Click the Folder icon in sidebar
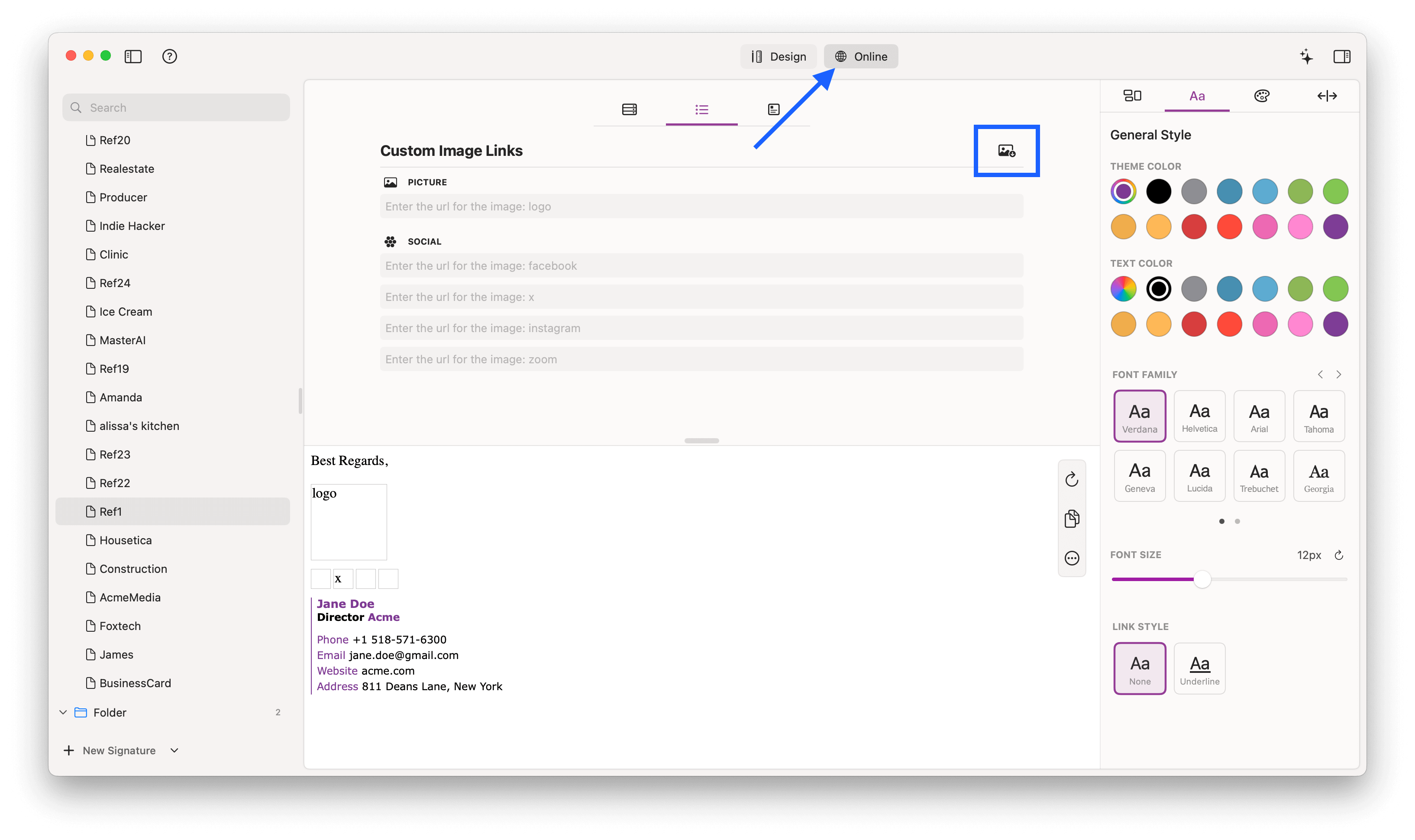Image resolution: width=1415 pixels, height=840 pixels. [81, 712]
